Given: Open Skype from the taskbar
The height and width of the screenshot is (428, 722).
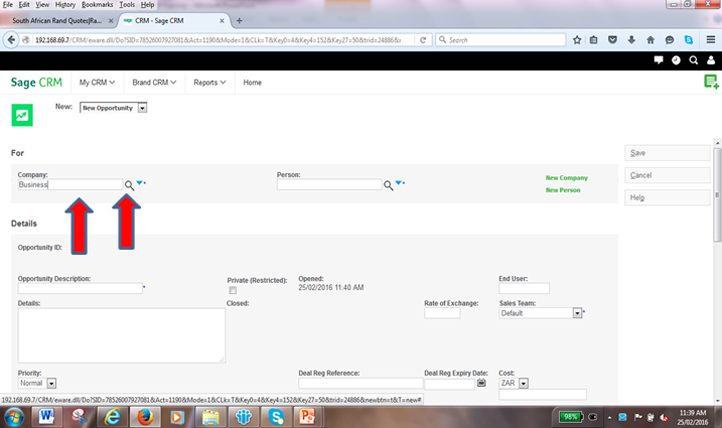Looking at the screenshot, I should 276,417.
